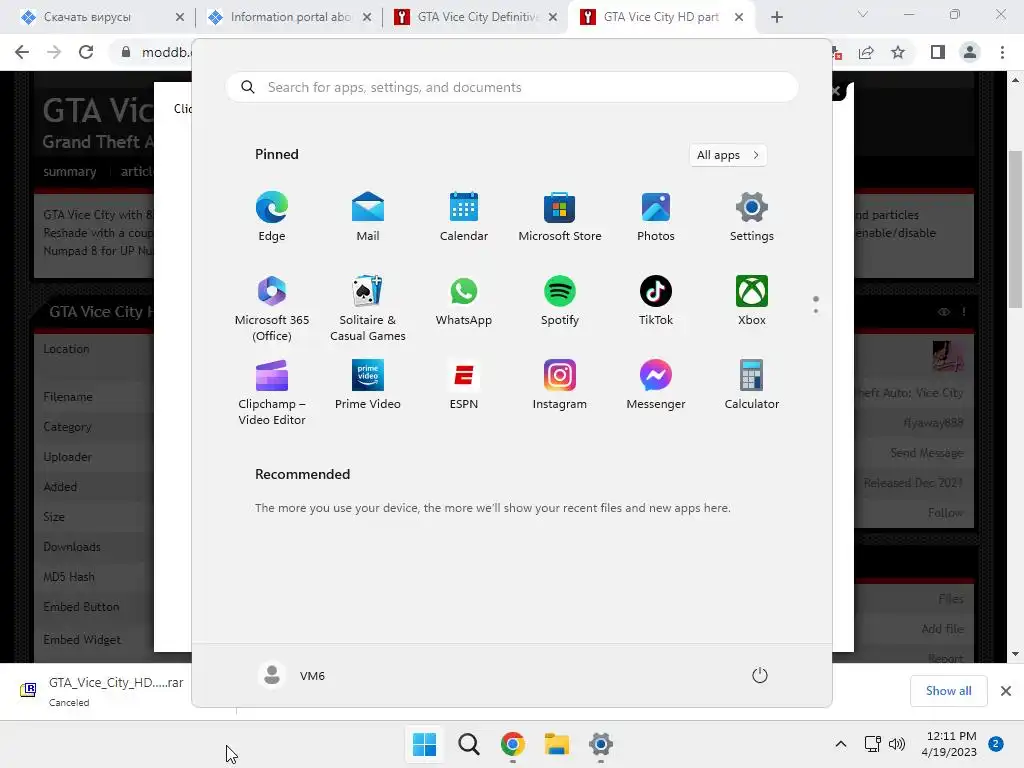Show hidden system tray icons
Viewport: 1024px width, 768px height.
(x=841, y=744)
